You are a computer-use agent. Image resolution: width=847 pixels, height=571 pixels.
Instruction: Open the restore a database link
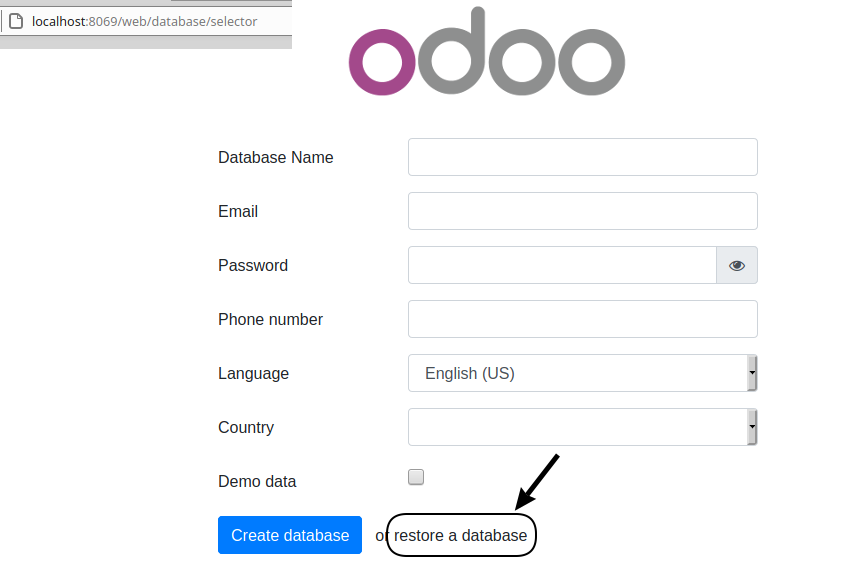[460, 535]
